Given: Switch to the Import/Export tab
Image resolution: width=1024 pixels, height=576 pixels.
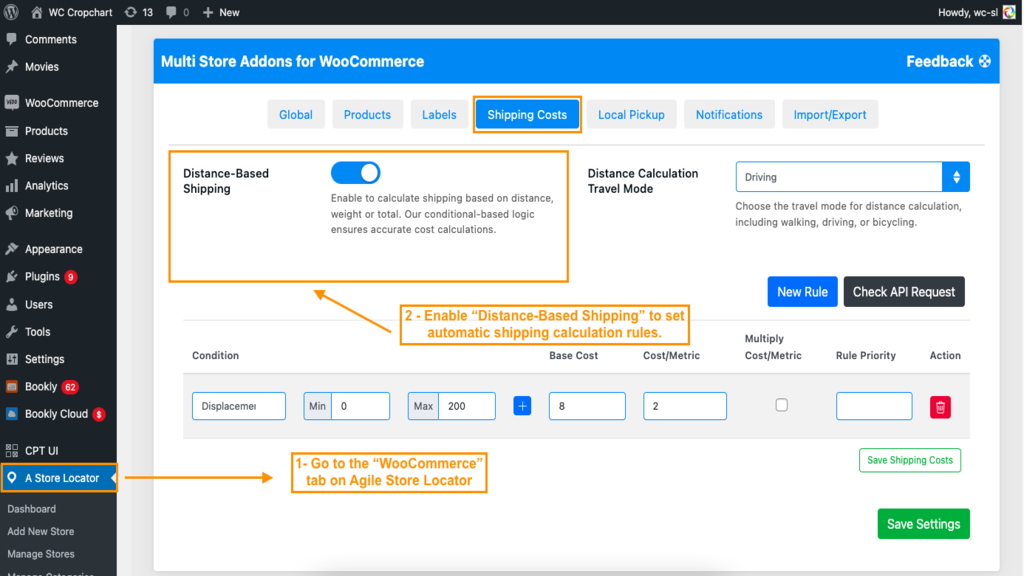Looking at the screenshot, I should pos(829,115).
